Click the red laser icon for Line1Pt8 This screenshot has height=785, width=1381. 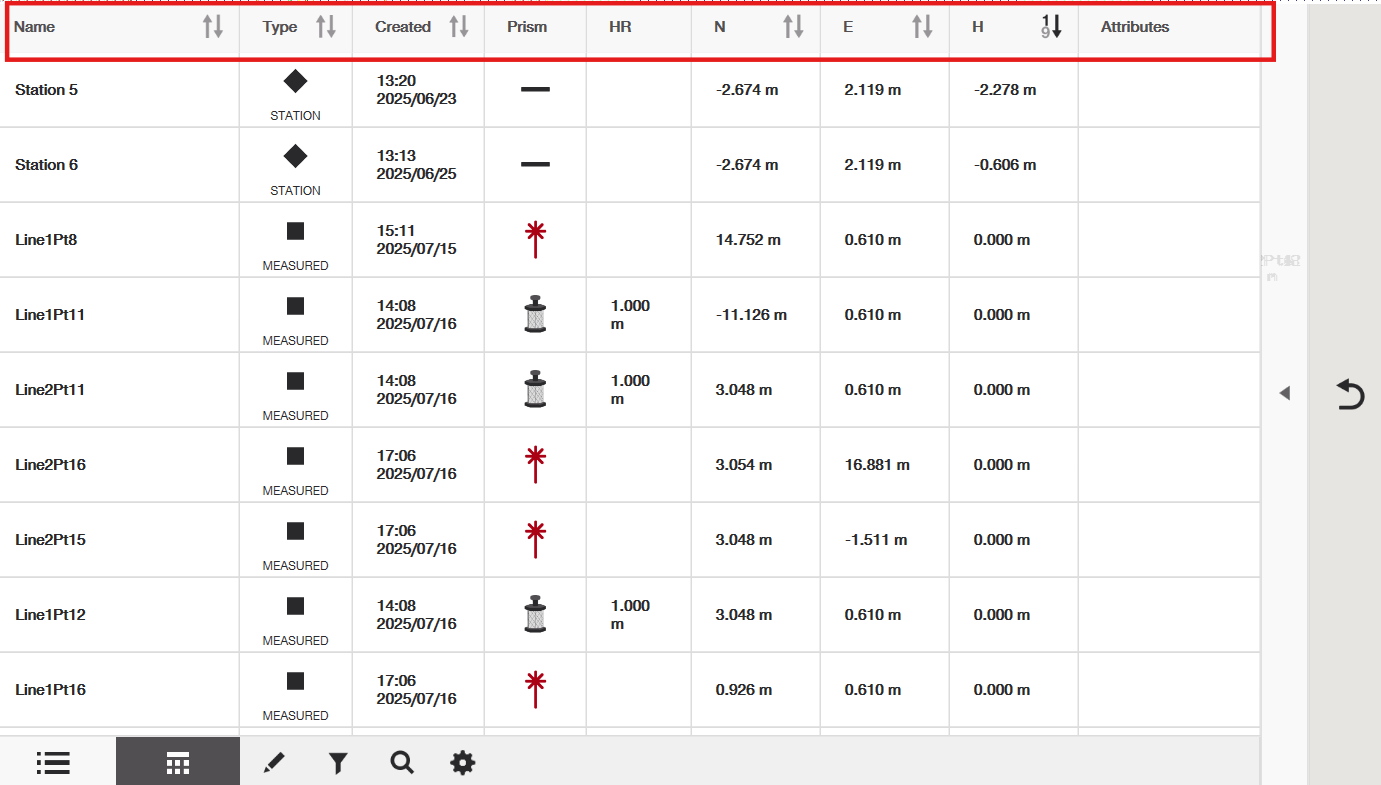click(535, 240)
